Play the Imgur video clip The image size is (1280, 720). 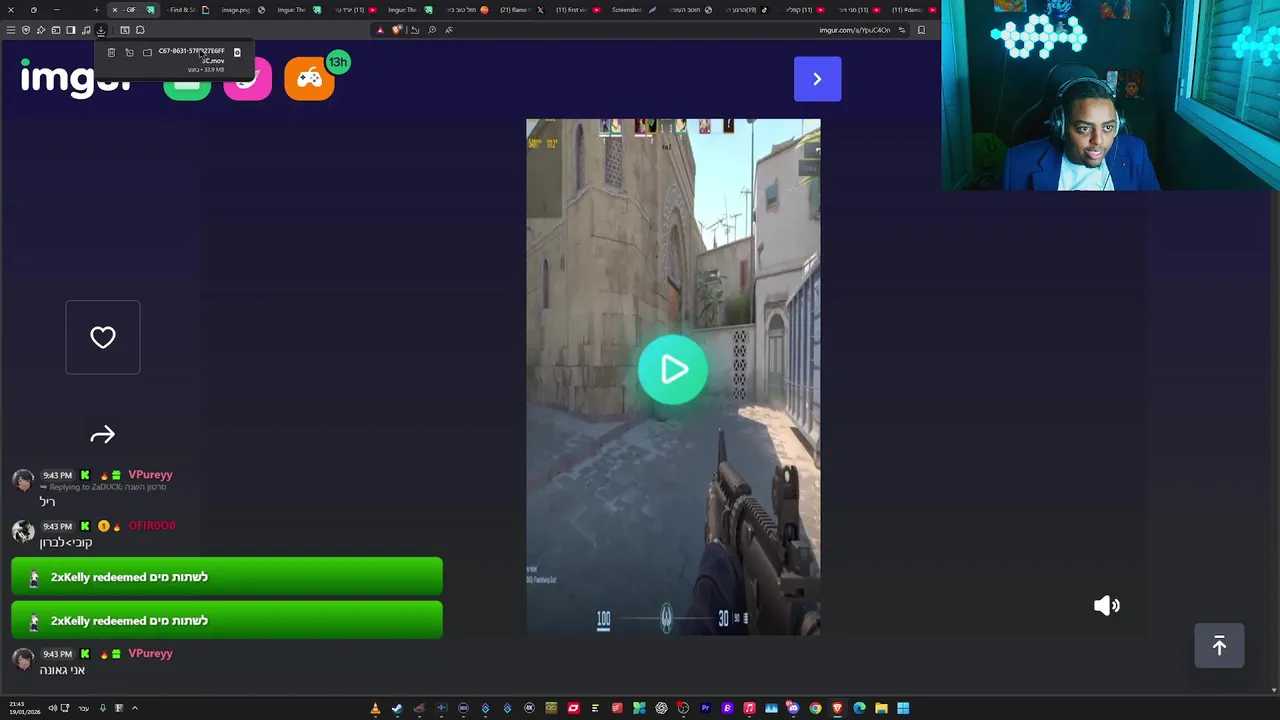coord(673,370)
